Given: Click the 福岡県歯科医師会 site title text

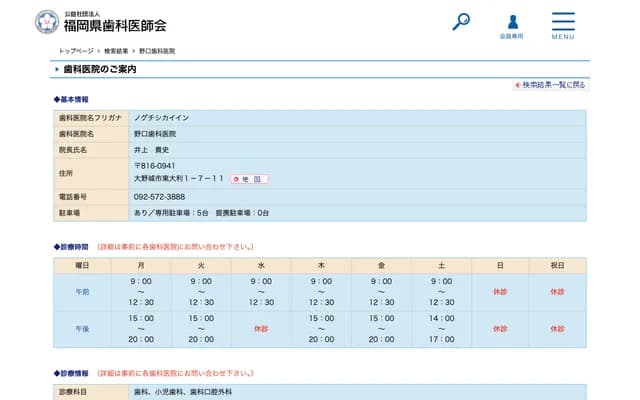Looking at the screenshot, I should [x=115, y=25].
